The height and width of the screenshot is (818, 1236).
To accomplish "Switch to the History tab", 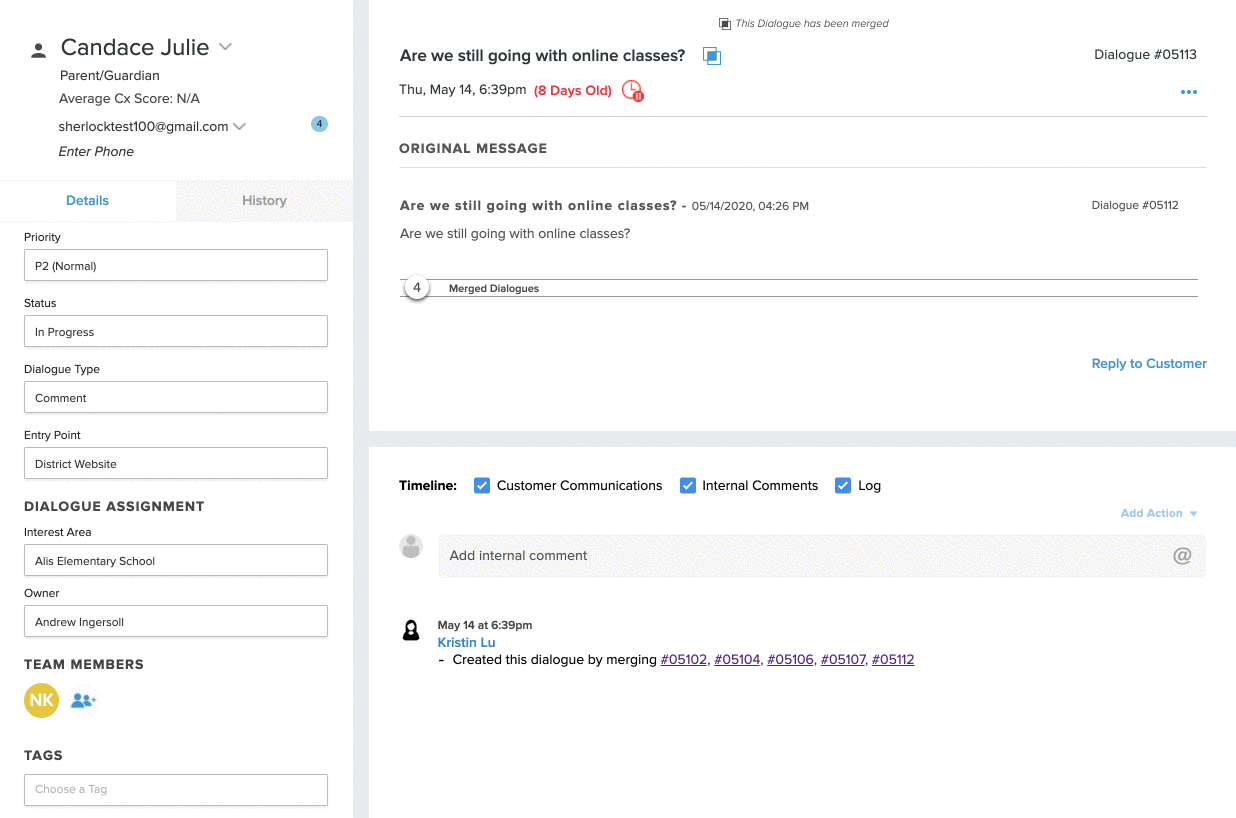I will pyautogui.click(x=264, y=201).
